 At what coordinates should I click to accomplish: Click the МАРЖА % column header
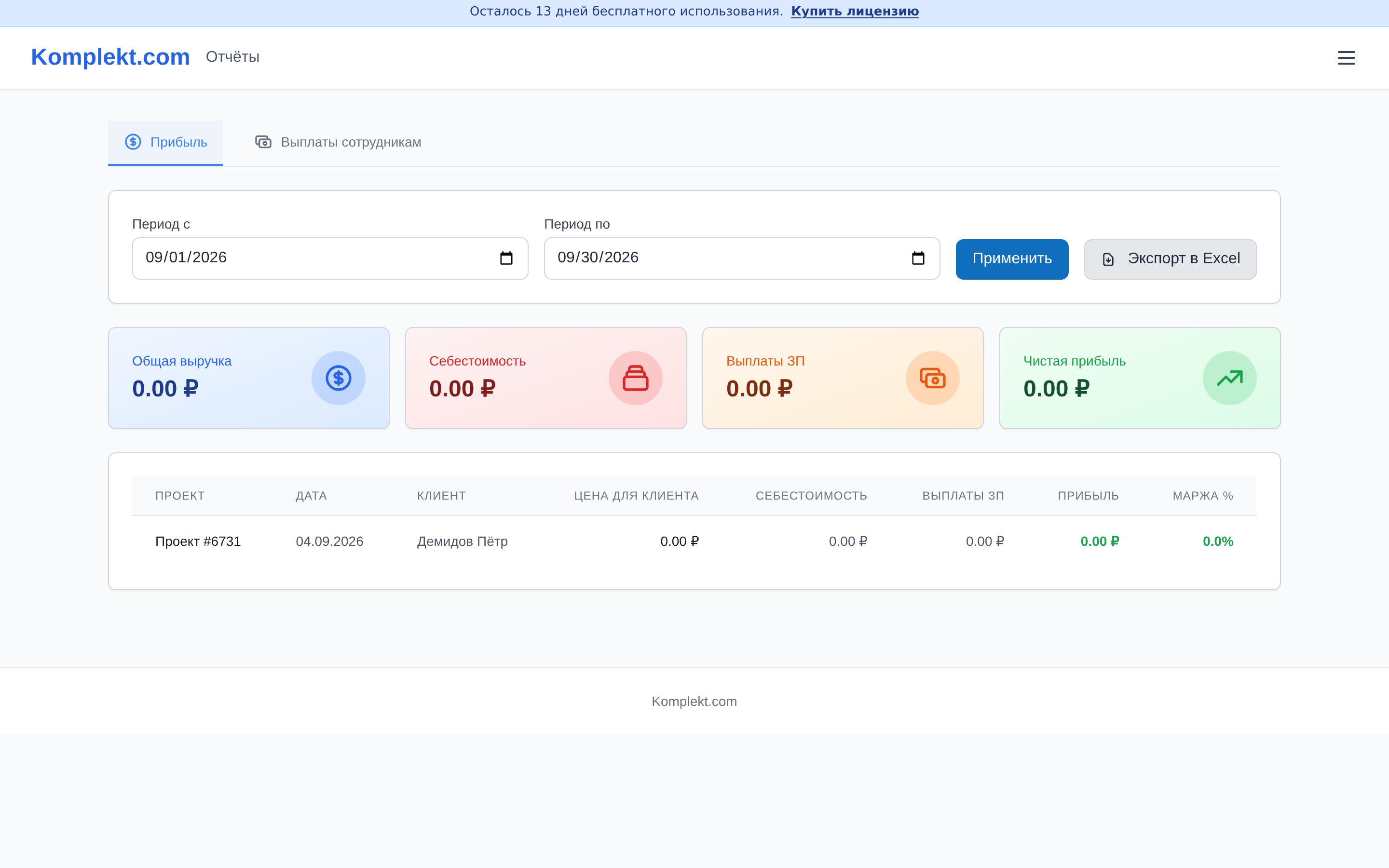pos(1202,496)
